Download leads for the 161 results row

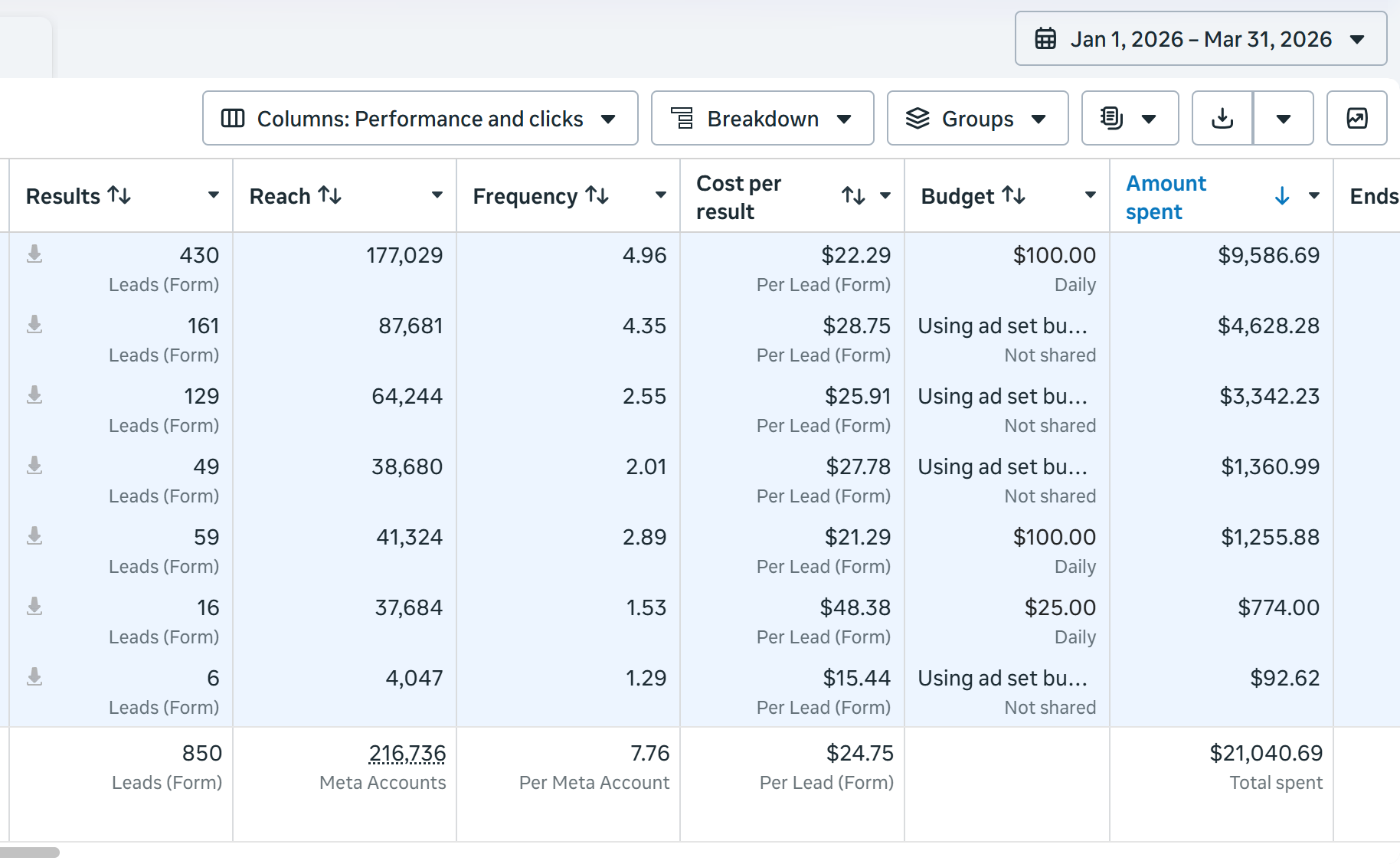(x=34, y=325)
